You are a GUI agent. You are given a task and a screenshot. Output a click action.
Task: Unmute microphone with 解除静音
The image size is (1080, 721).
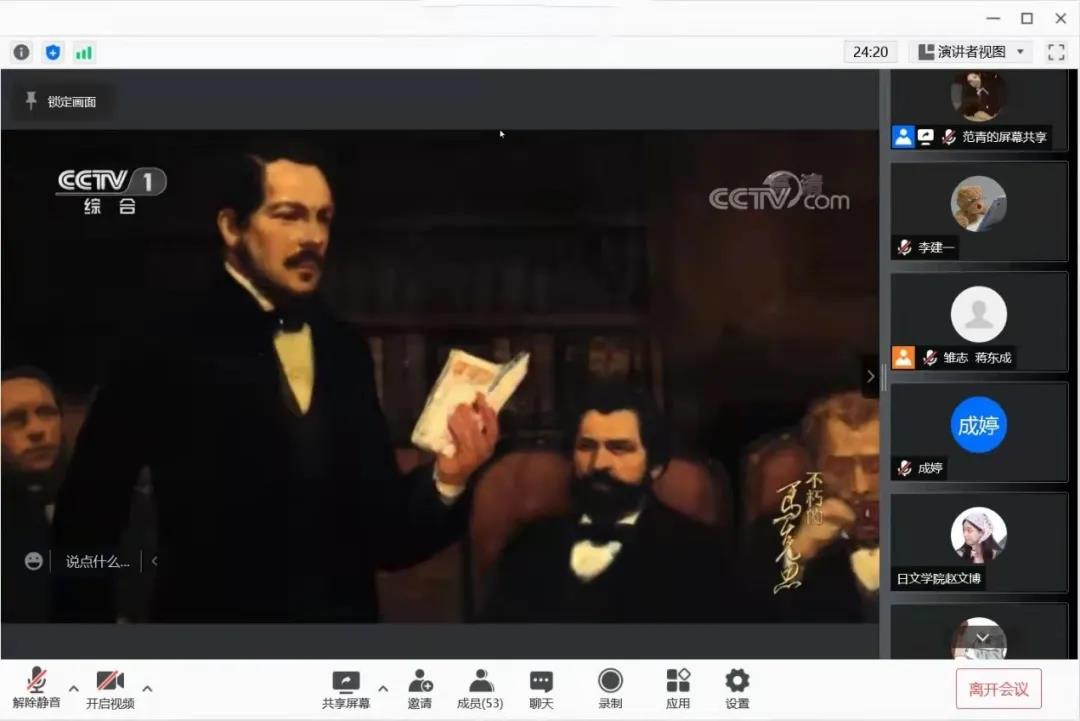coord(37,689)
